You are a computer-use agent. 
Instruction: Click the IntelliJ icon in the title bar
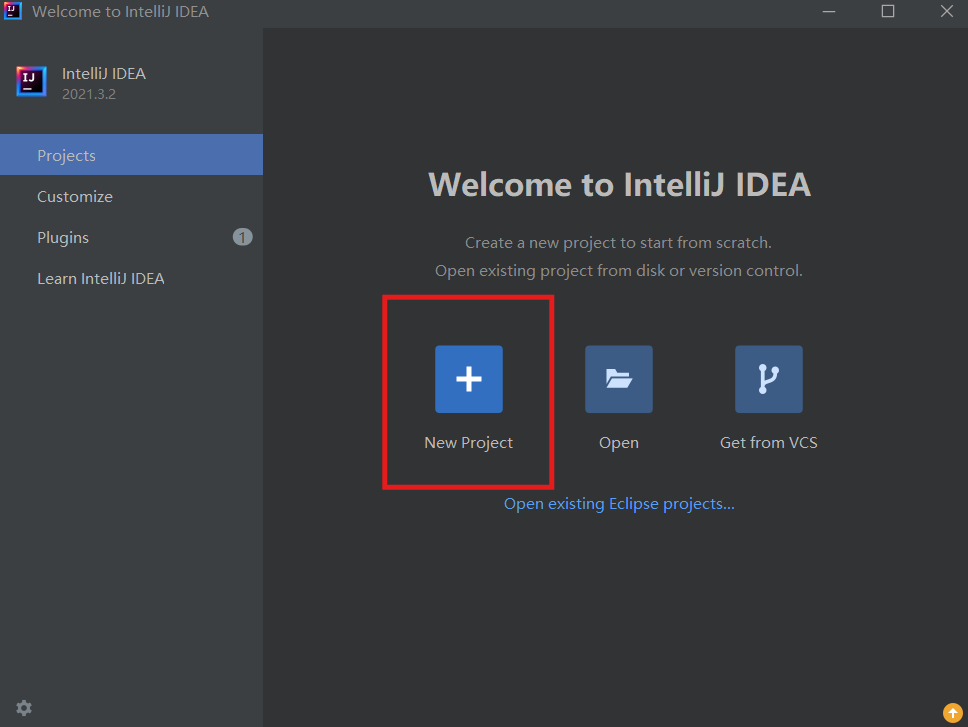(12, 10)
